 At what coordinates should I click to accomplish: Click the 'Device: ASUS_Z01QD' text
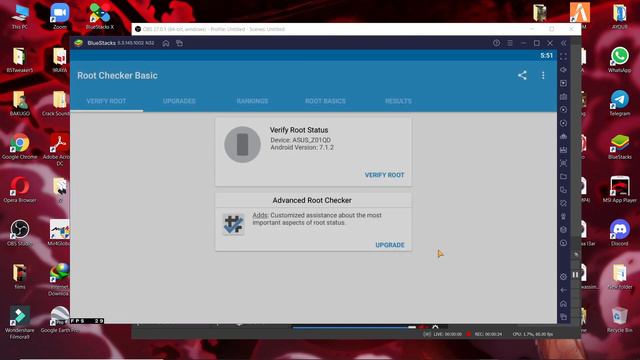(300, 140)
